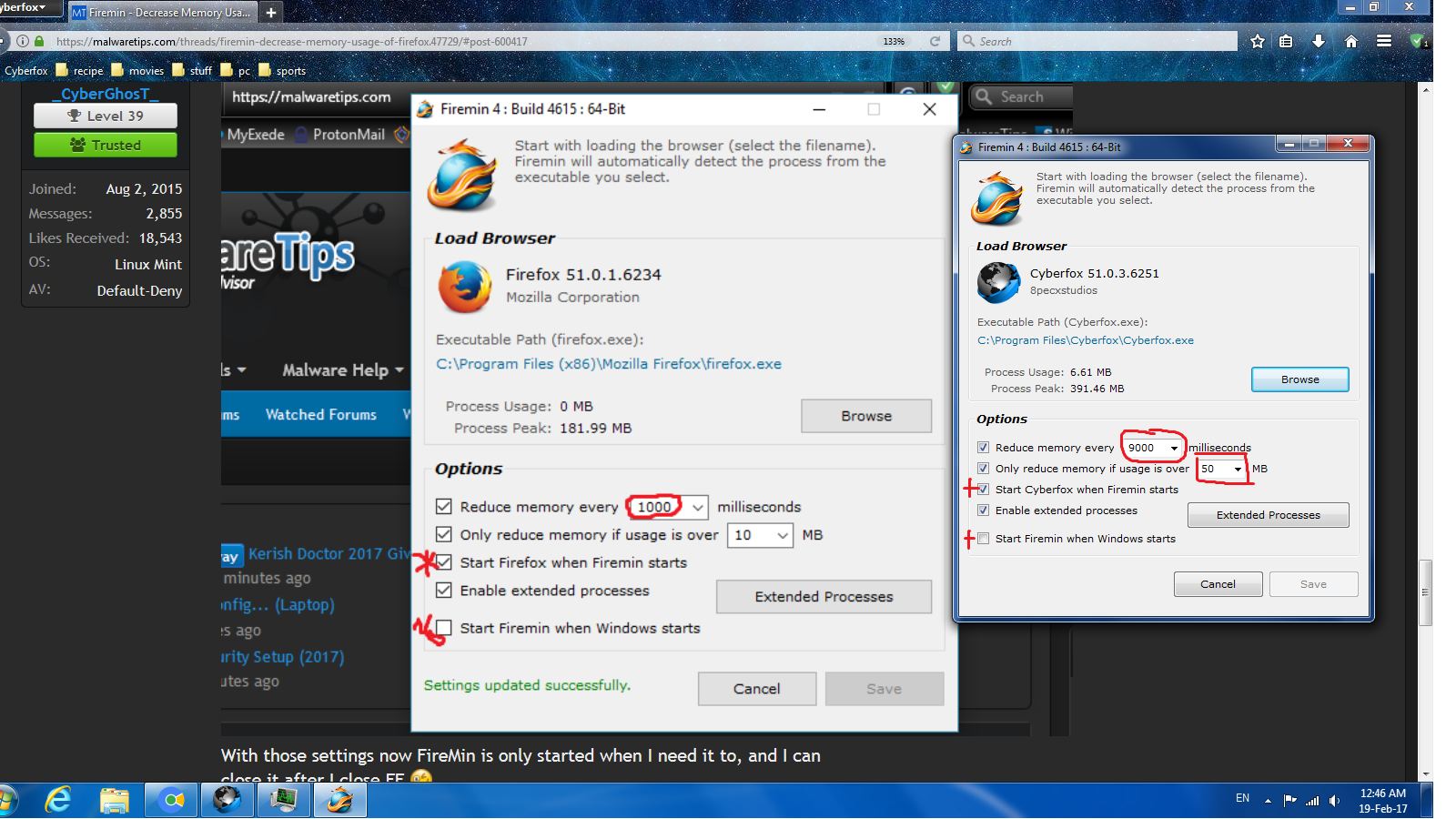Open the 10 MB usage dropdown
1456x819 pixels.
pyautogui.click(x=760, y=535)
